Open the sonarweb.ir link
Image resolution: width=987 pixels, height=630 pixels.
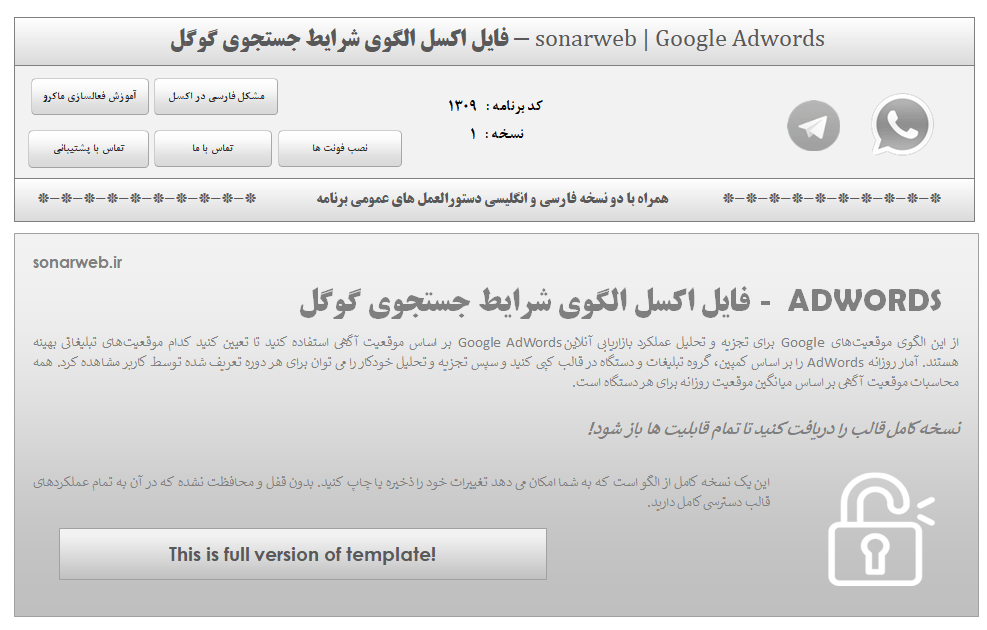pyautogui.click(x=77, y=262)
